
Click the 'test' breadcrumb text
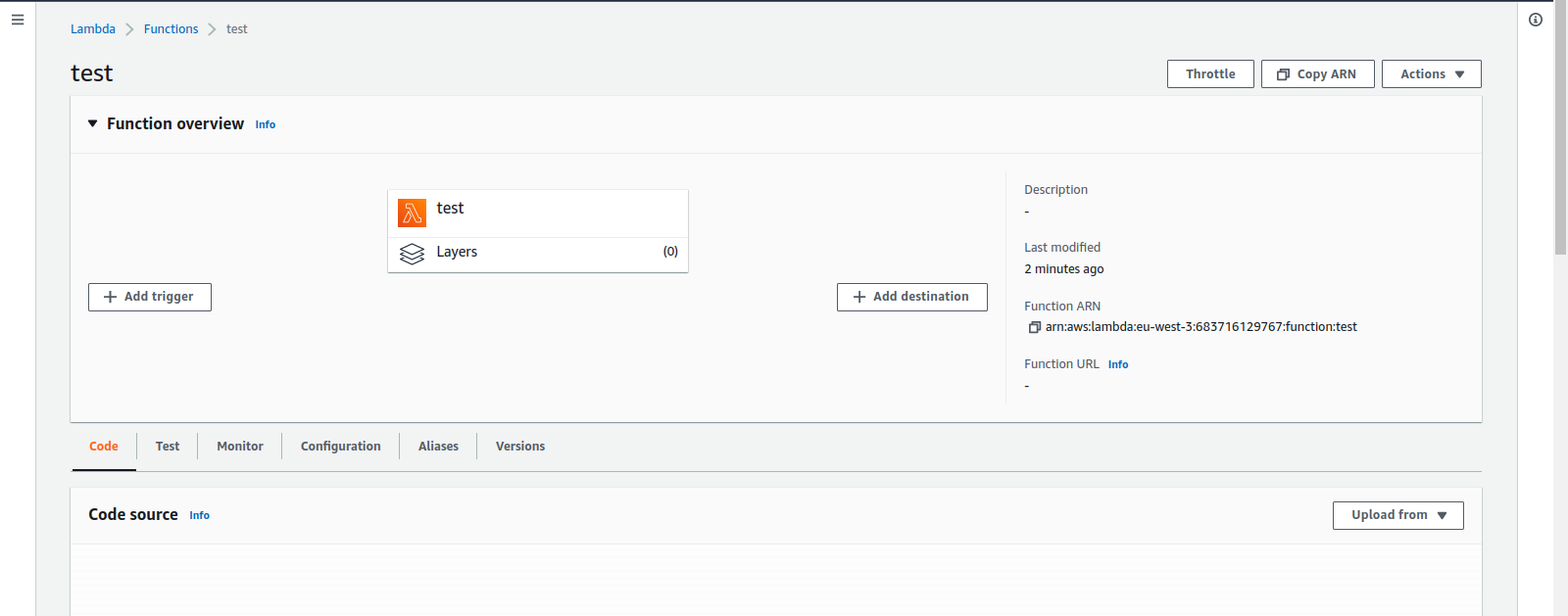[x=237, y=29]
